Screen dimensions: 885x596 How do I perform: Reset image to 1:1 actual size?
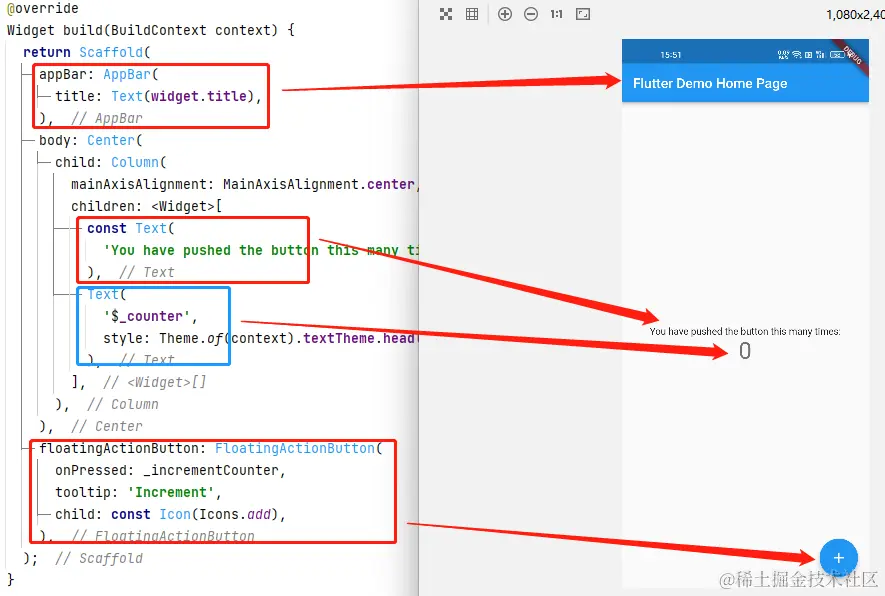click(557, 15)
